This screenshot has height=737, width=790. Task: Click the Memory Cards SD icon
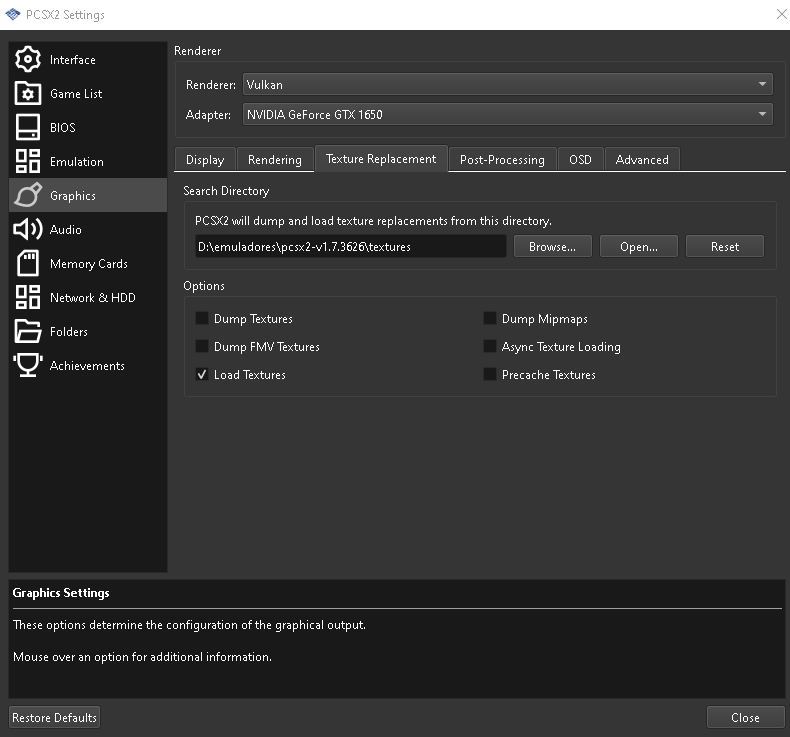click(x=28, y=263)
